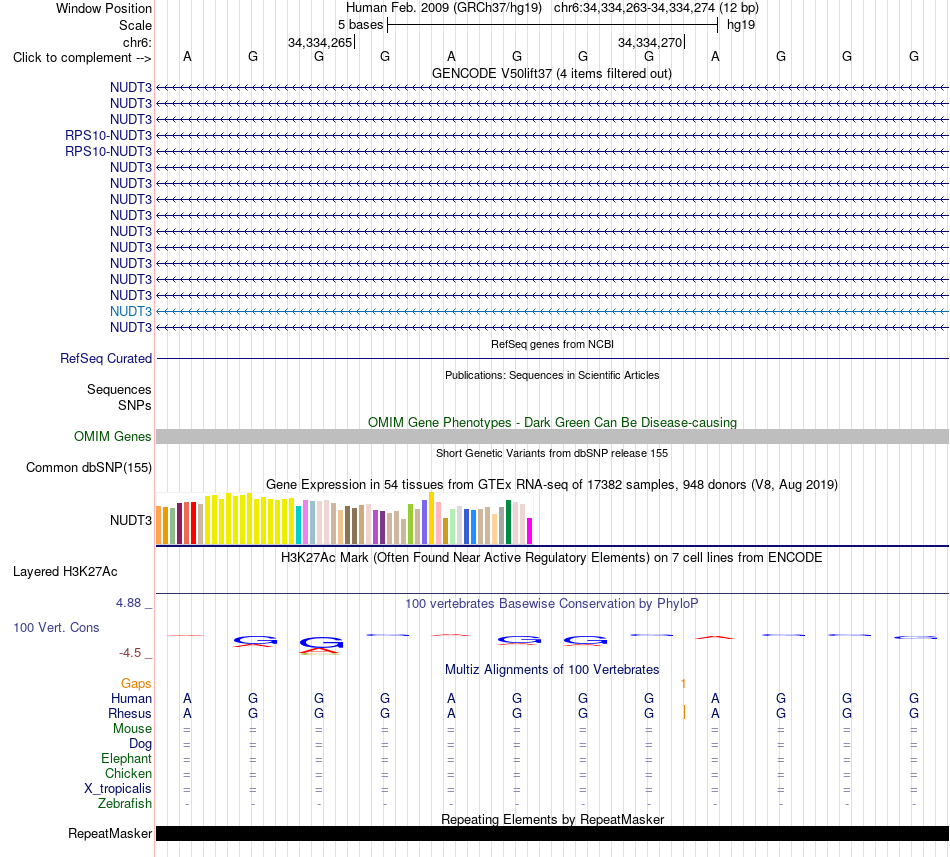Click the orange gap marker '1' in Gaps row
This screenshot has height=857, width=950.
pyautogui.click(x=683, y=684)
